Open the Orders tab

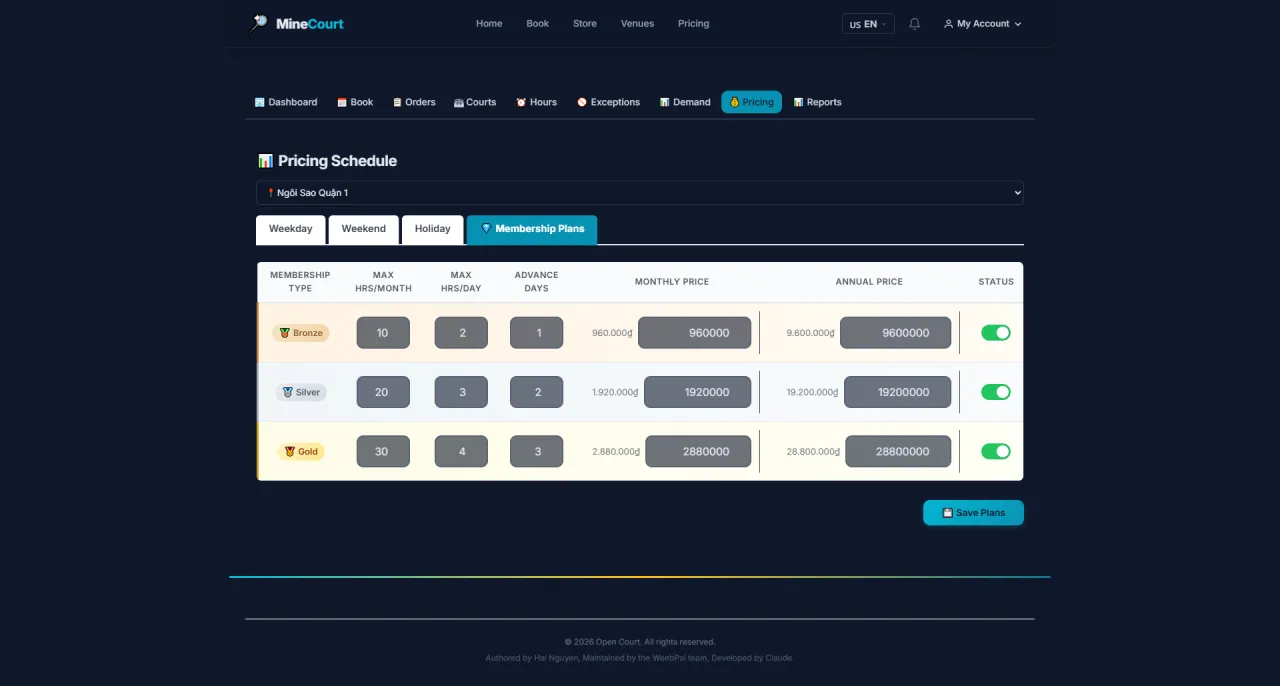coord(414,102)
